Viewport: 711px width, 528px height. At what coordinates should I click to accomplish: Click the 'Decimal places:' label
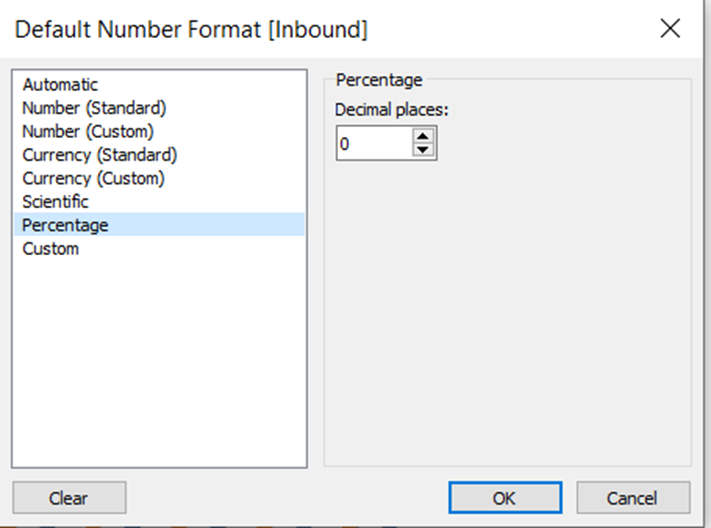pos(392,110)
